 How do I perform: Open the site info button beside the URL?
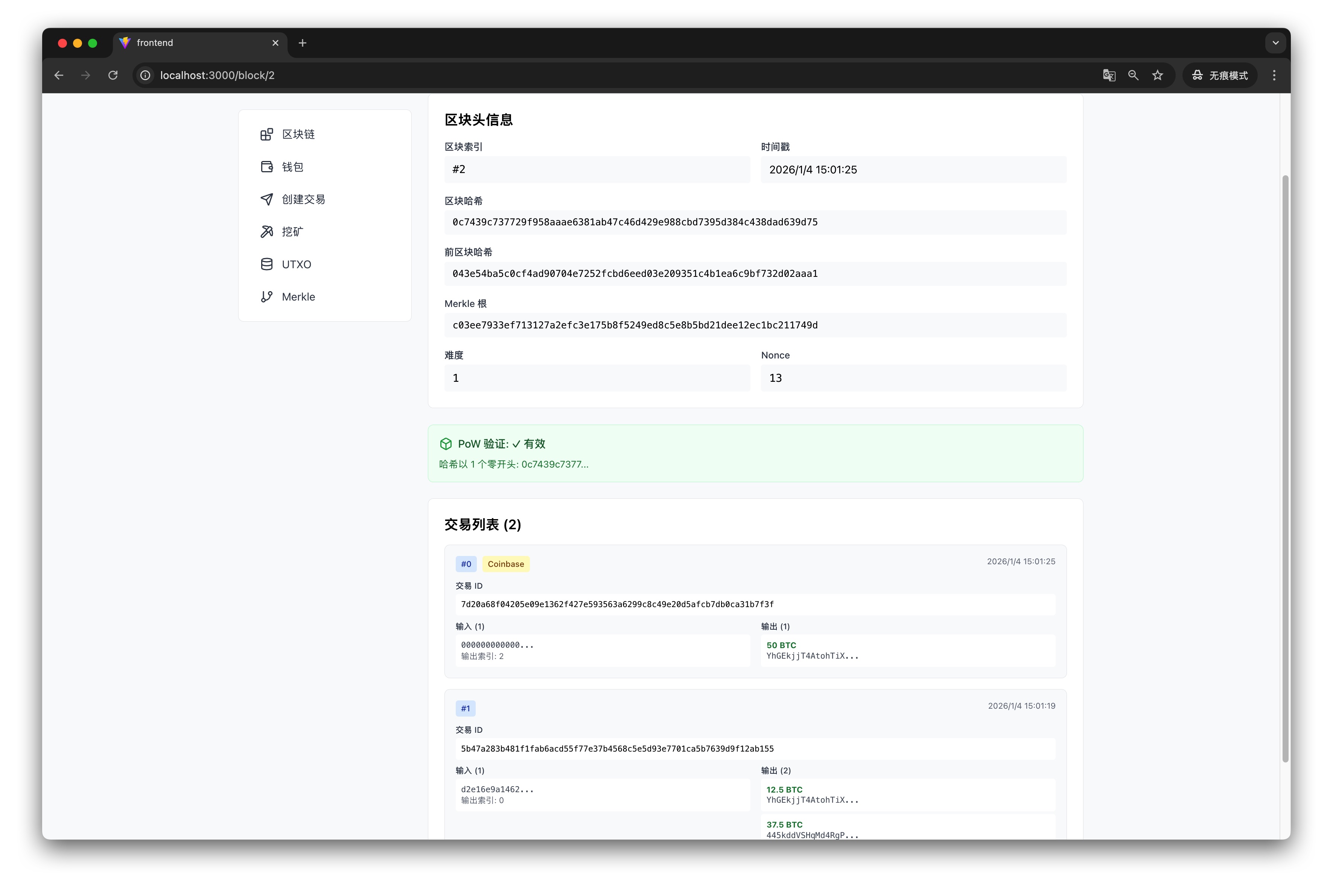coord(146,76)
